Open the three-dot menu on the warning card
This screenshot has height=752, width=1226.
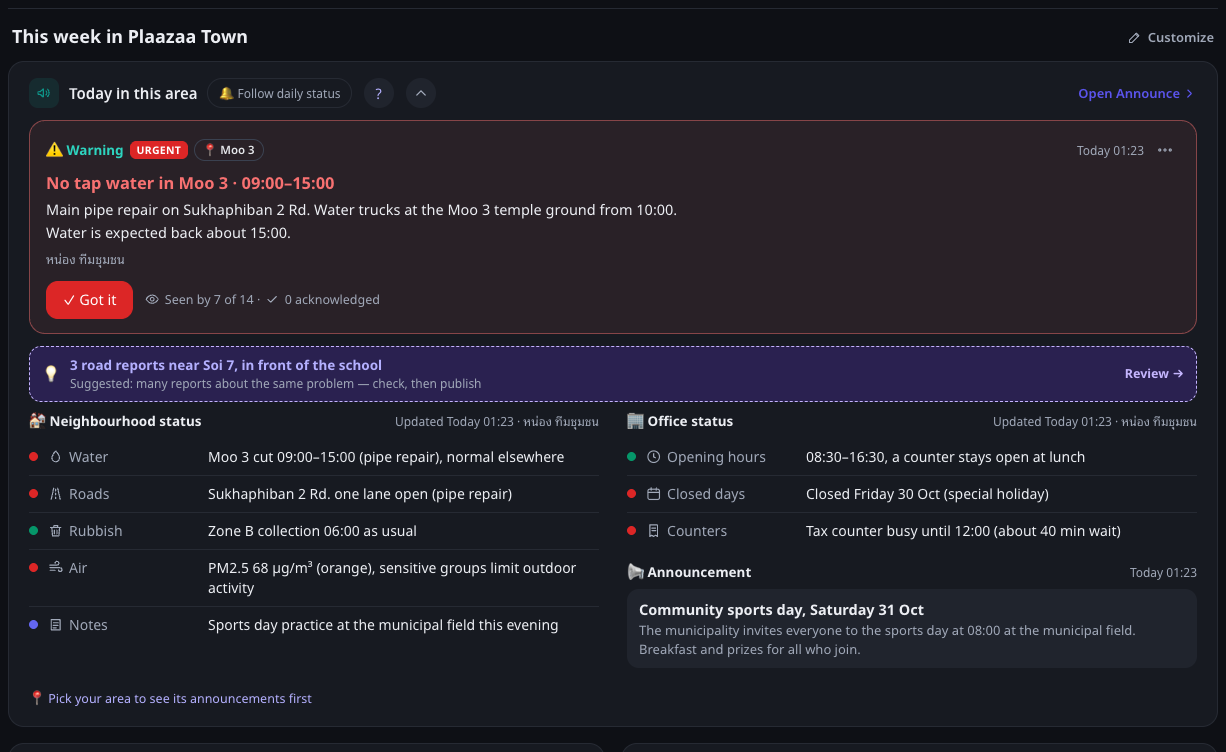point(1165,150)
